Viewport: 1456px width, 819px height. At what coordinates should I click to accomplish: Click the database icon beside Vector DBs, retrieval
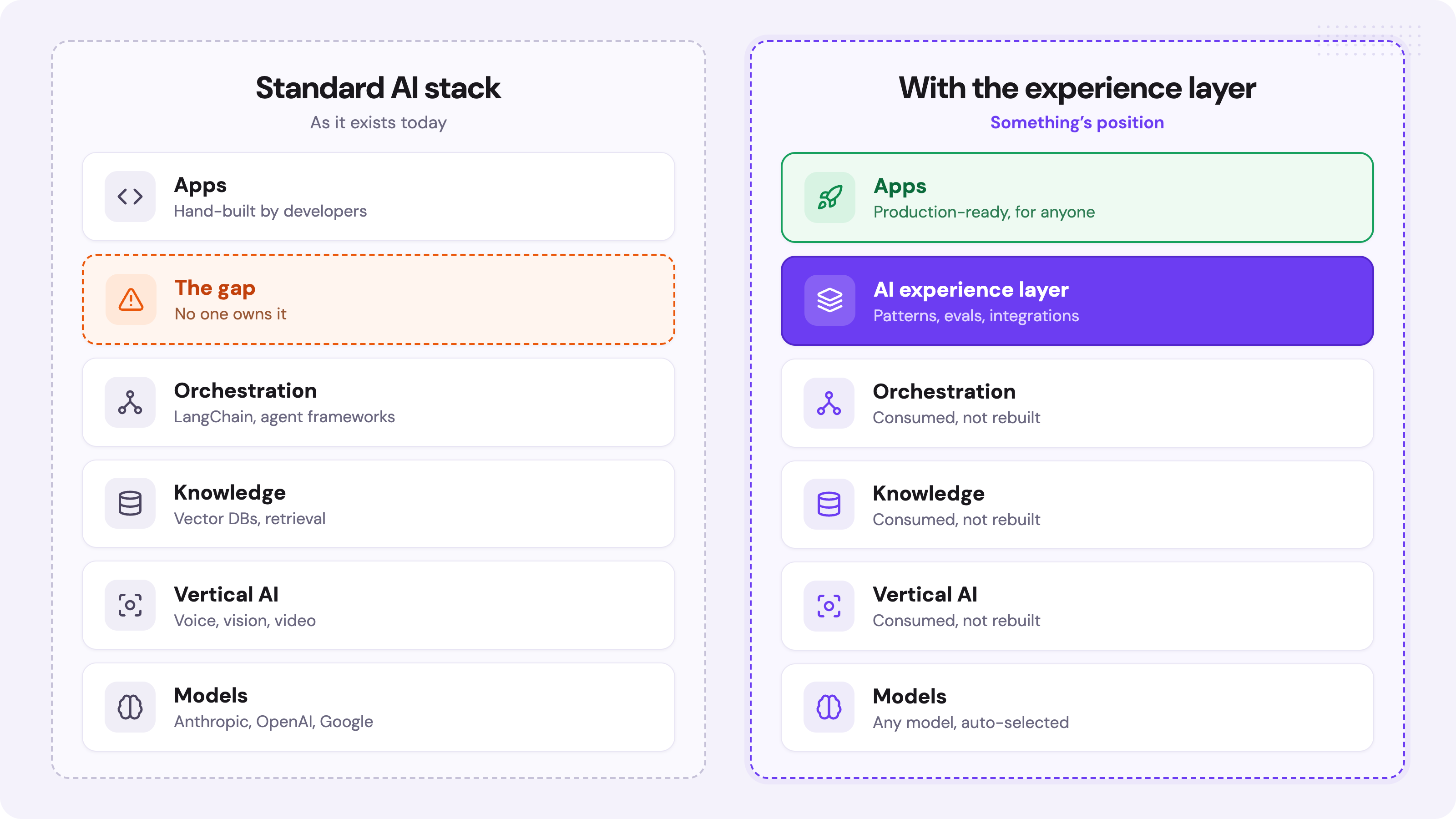(x=130, y=504)
